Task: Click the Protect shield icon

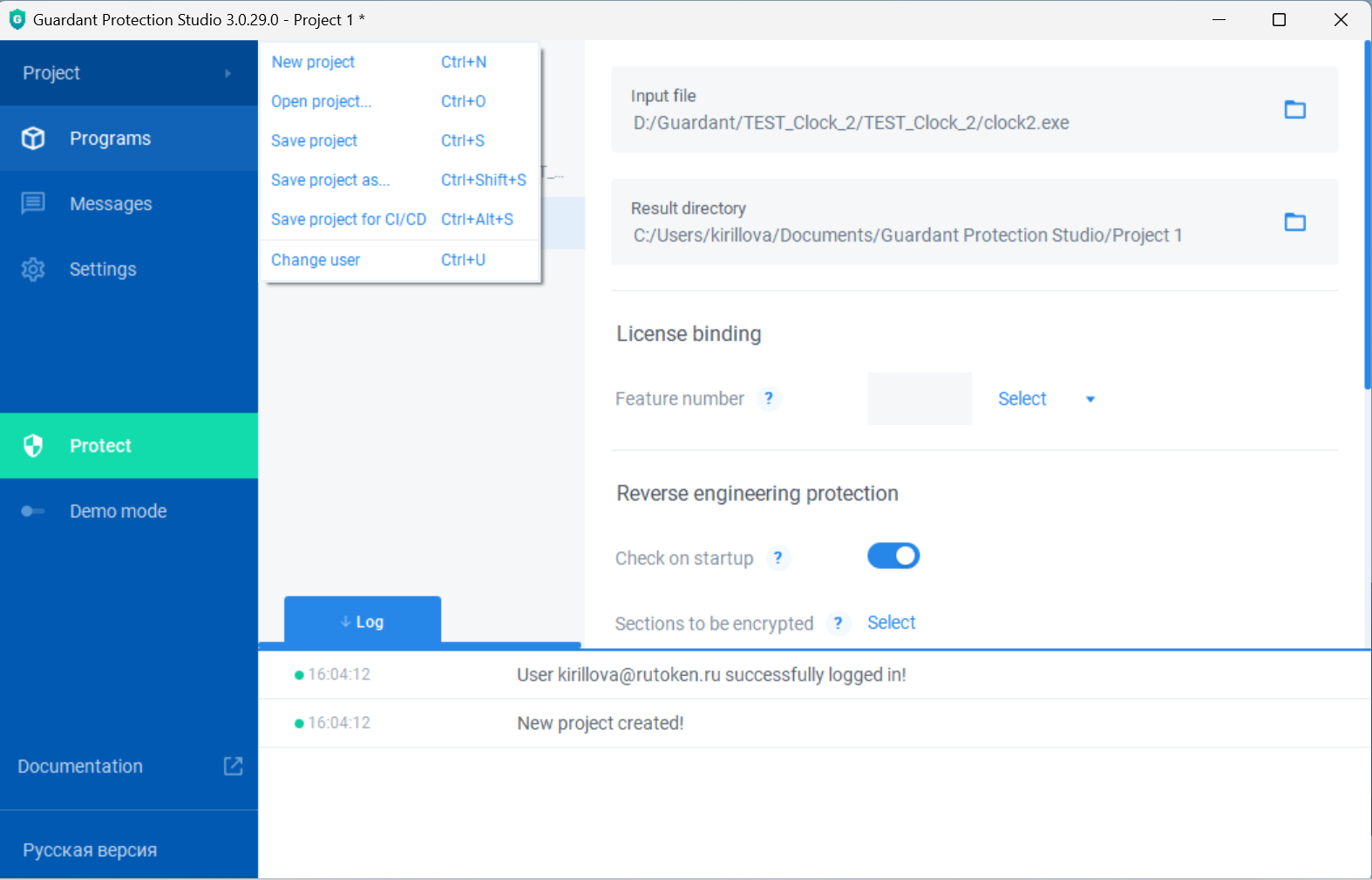Action: click(33, 446)
